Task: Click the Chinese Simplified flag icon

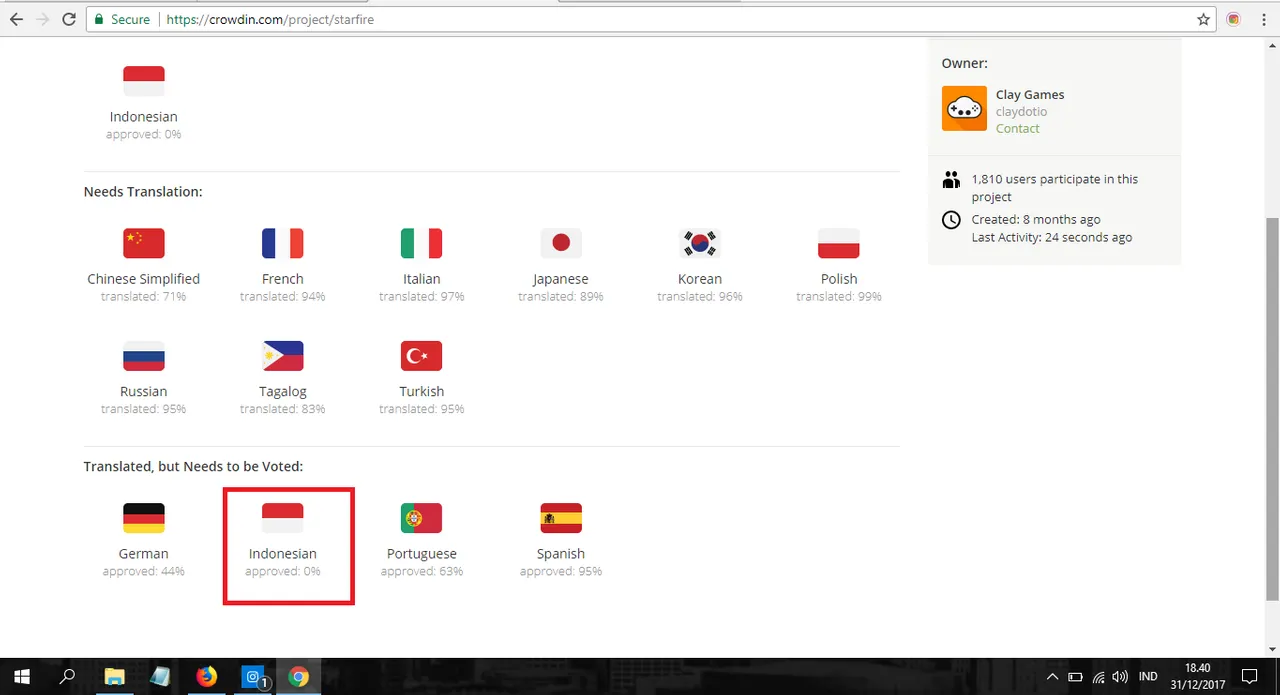Action: [x=144, y=243]
